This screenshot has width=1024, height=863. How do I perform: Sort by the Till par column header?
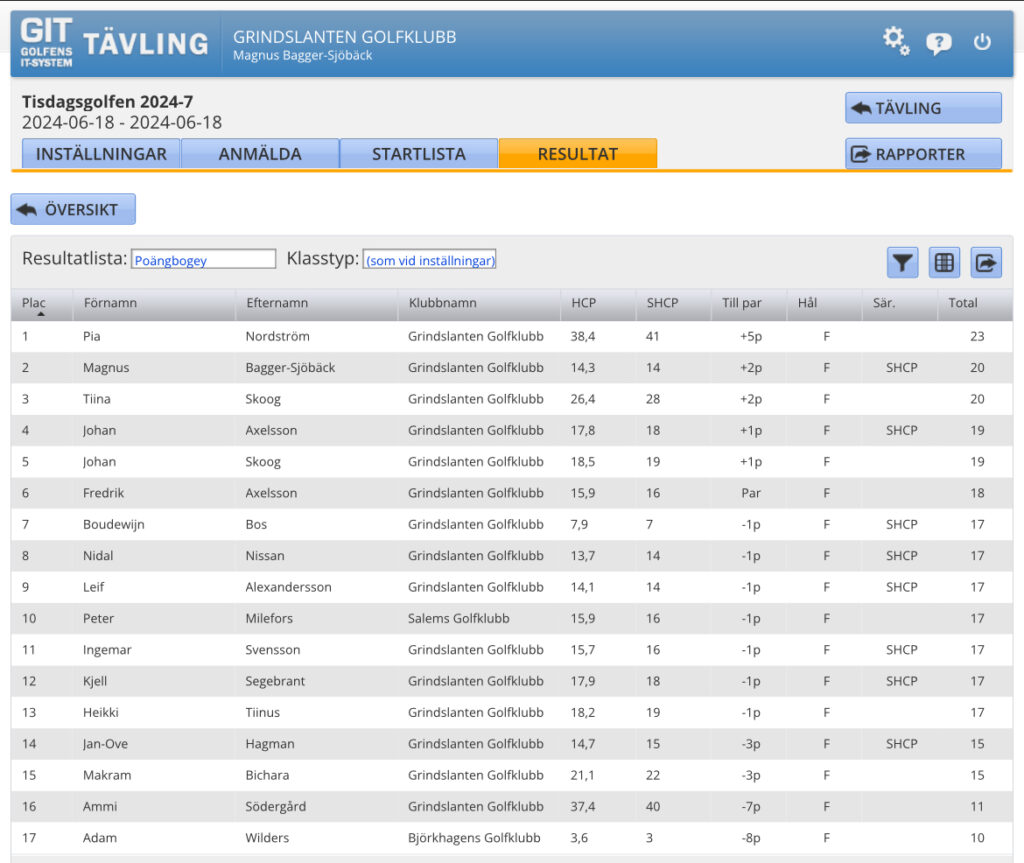(748, 304)
